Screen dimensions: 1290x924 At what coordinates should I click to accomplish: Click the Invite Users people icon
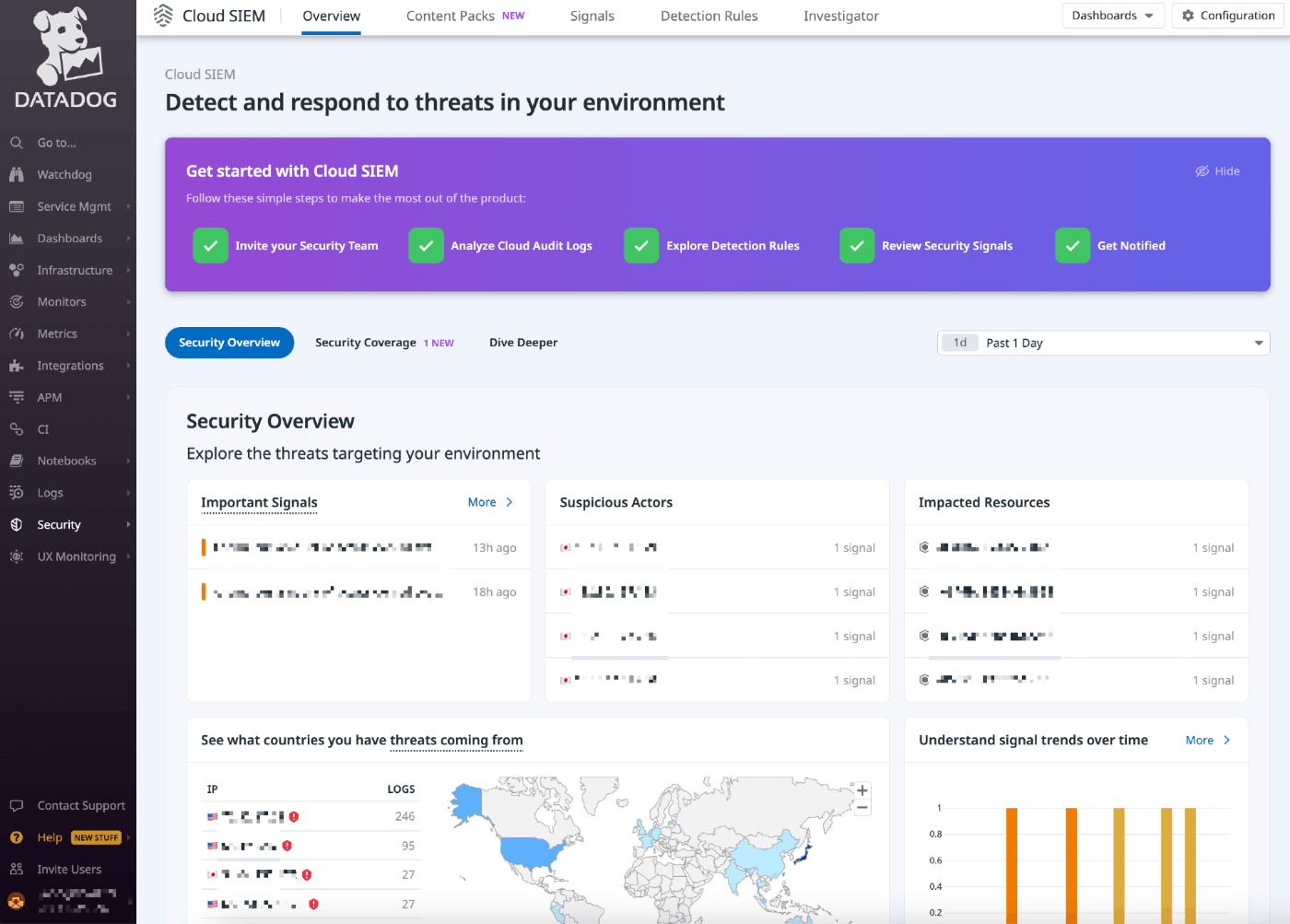pyautogui.click(x=17, y=869)
